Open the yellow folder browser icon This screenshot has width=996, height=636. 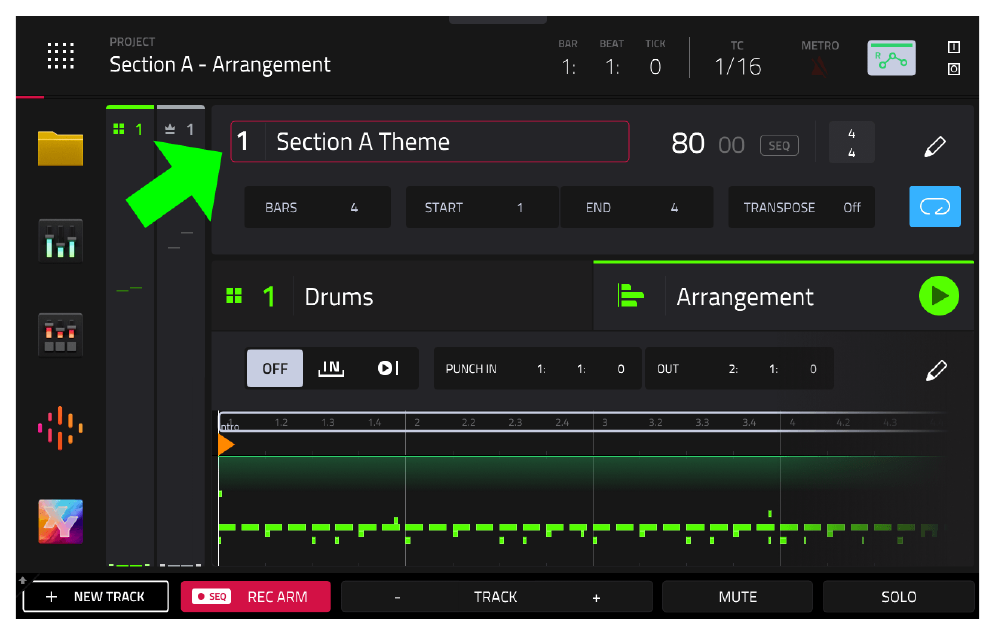[x=60, y=148]
